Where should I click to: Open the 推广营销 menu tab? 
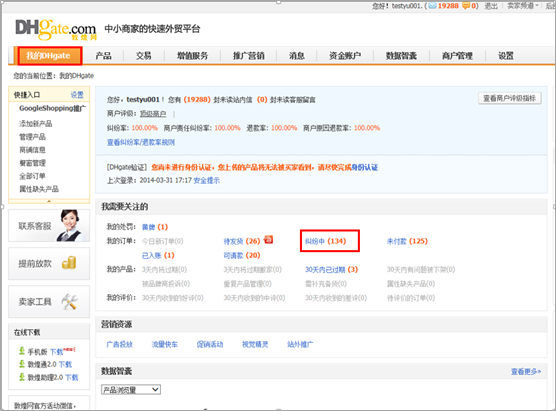(x=249, y=56)
